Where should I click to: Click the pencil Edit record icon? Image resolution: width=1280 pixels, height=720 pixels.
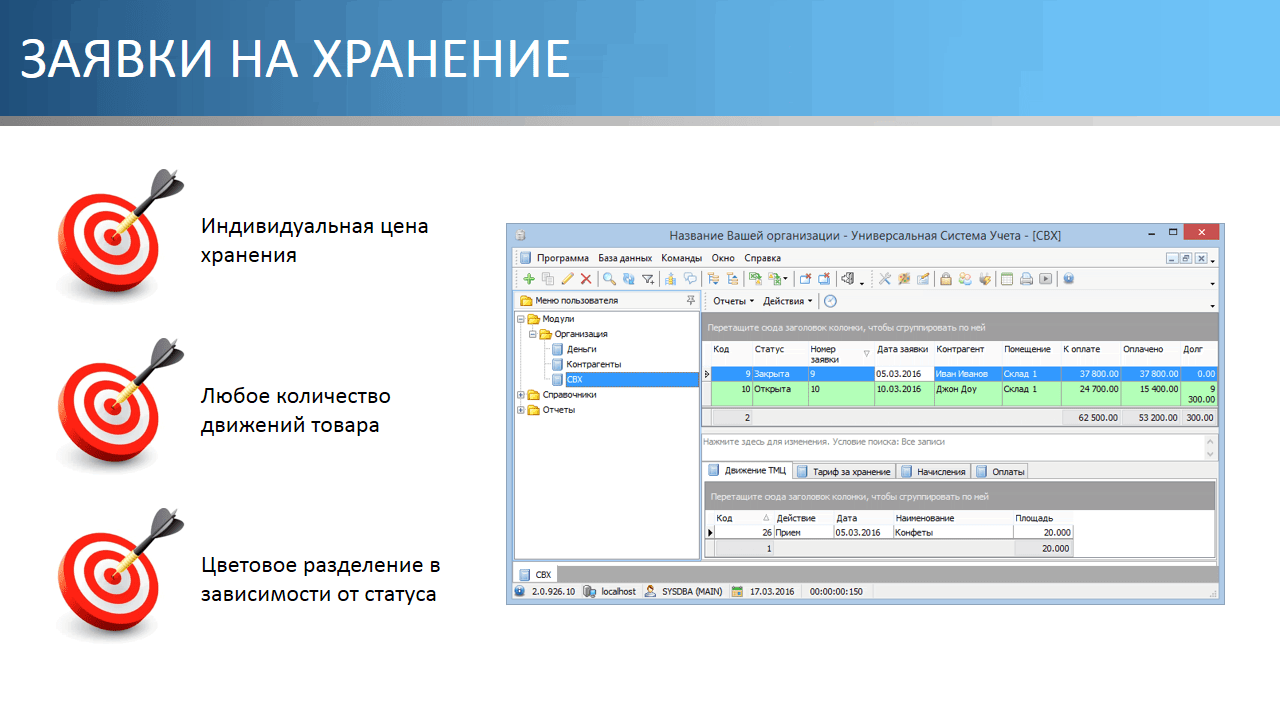point(567,279)
